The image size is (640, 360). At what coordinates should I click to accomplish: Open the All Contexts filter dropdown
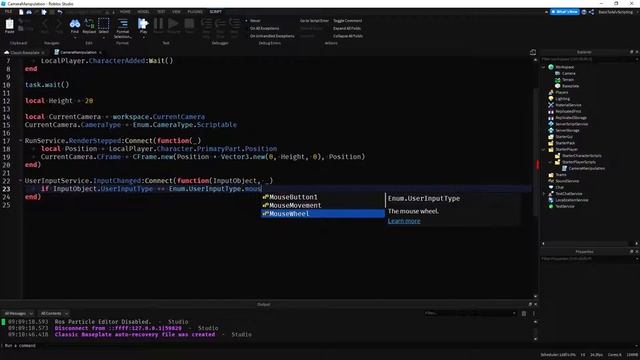click(54, 313)
